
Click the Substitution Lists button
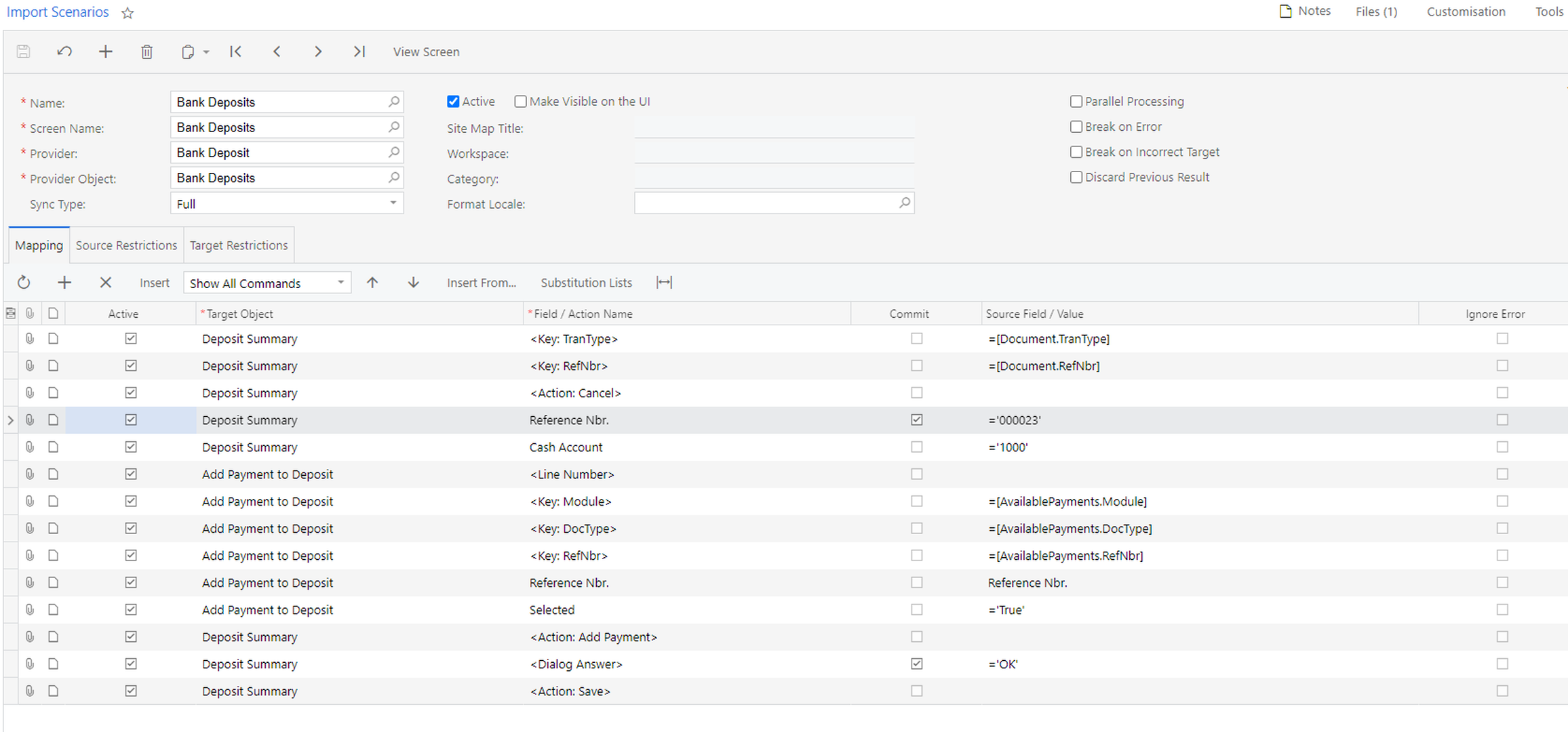tap(586, 283)
